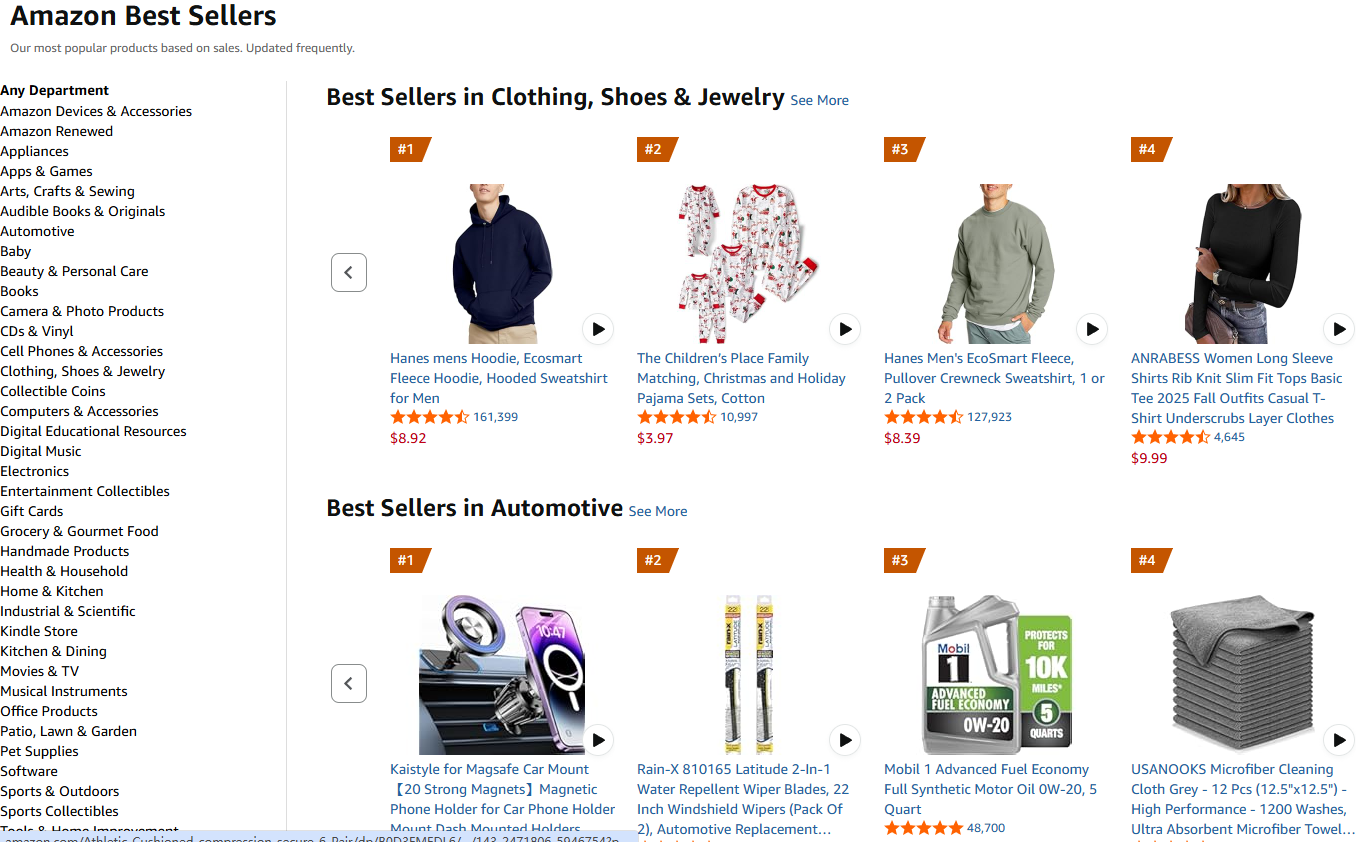The width and height of the screenshot is (1362, 842).
Task: Open Kindle Store department
Action: [x=39, y=631]
